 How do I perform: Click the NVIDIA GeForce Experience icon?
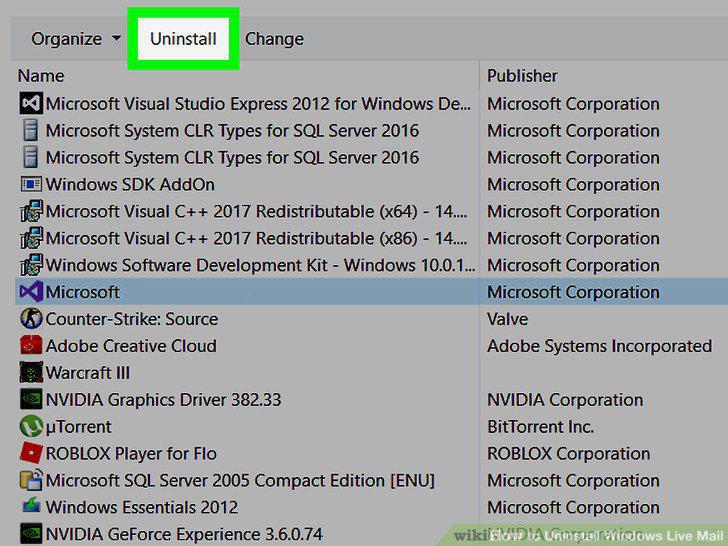coord(31,534)
